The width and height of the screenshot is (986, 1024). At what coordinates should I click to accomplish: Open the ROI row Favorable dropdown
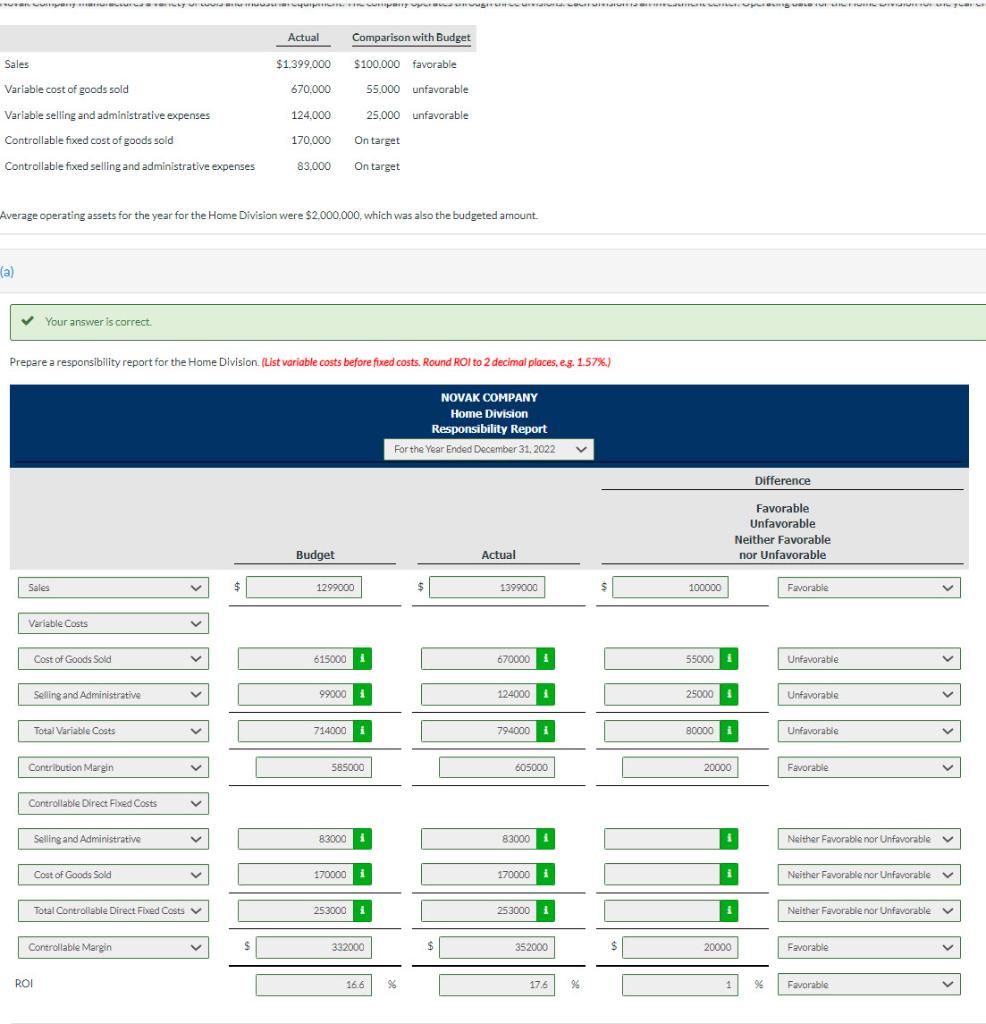click(x=869, y=985)
